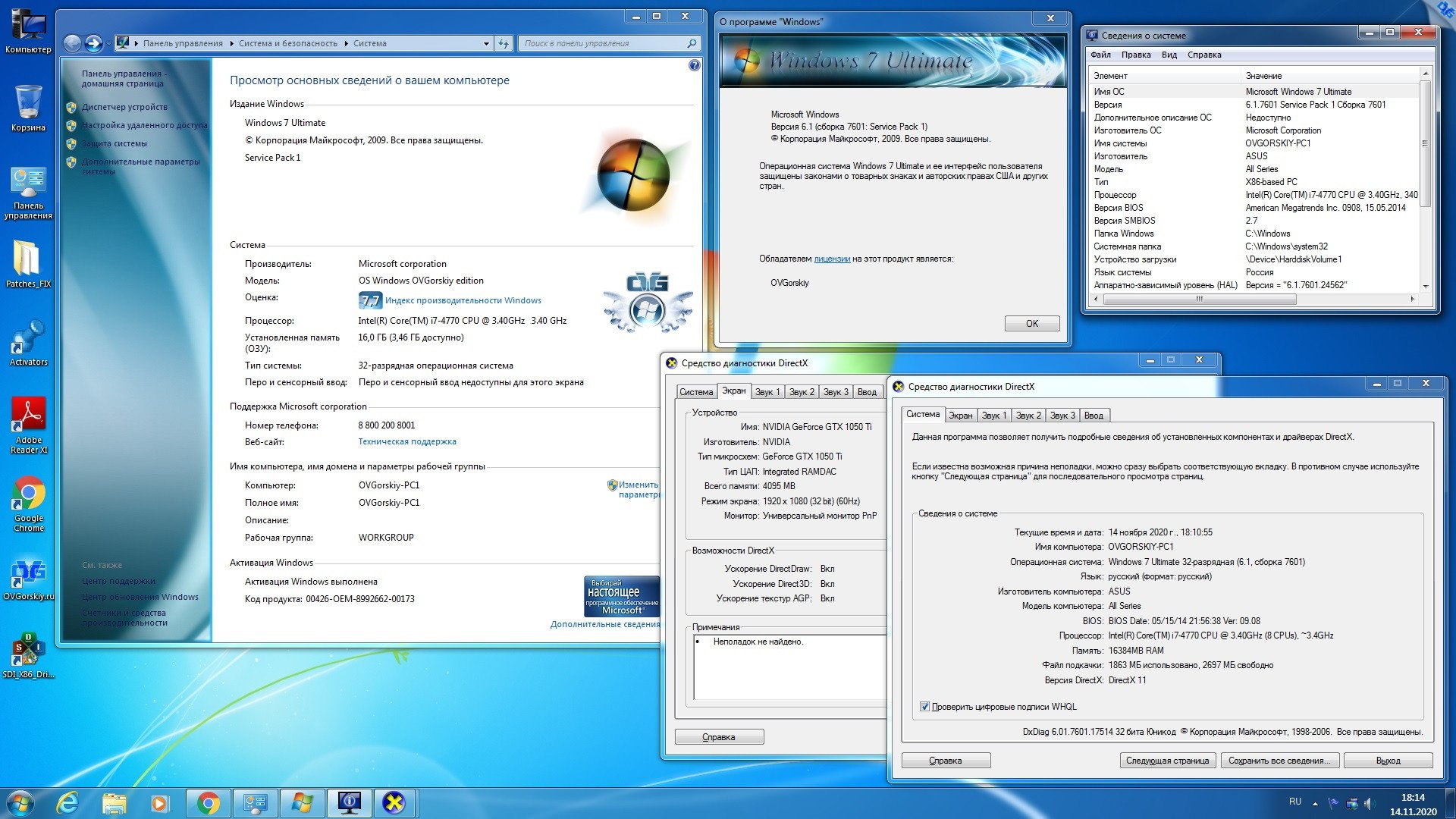Open the Patches_FIX folder icon
The height and width of the screenshot is (819, 1456).
(28, 264)
